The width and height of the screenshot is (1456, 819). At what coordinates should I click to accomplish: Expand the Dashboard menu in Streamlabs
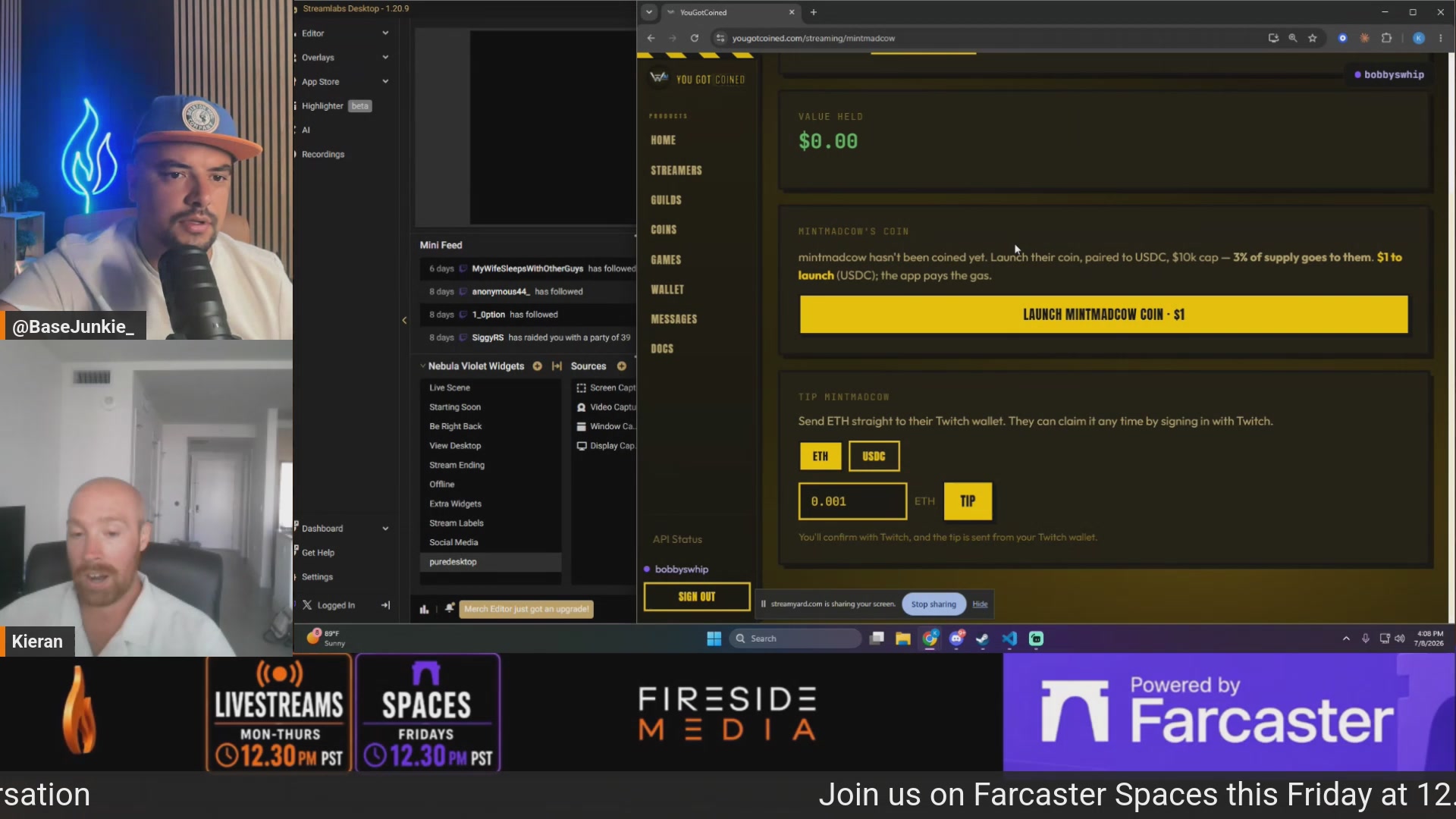[385, 529]
